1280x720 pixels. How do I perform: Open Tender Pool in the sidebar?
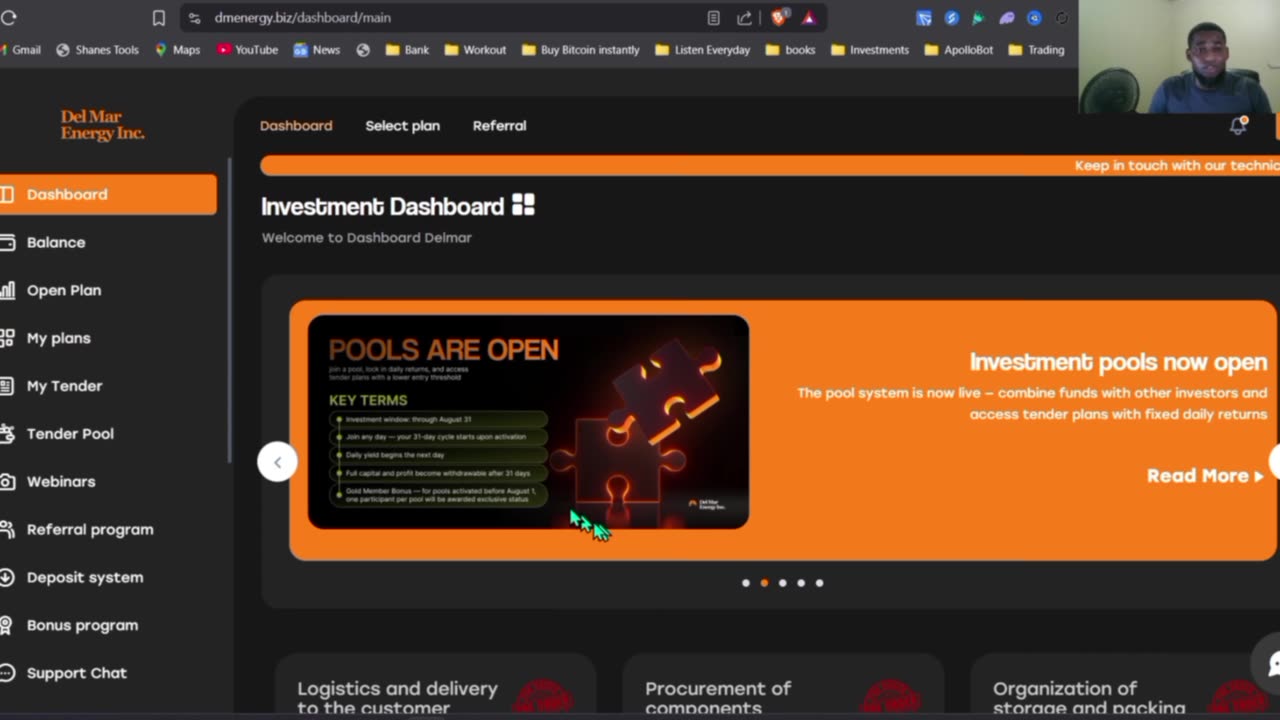click(70, 434)
